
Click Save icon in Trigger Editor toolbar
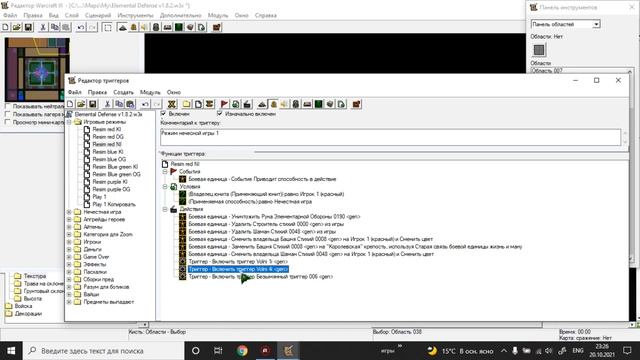pos(92,104)
